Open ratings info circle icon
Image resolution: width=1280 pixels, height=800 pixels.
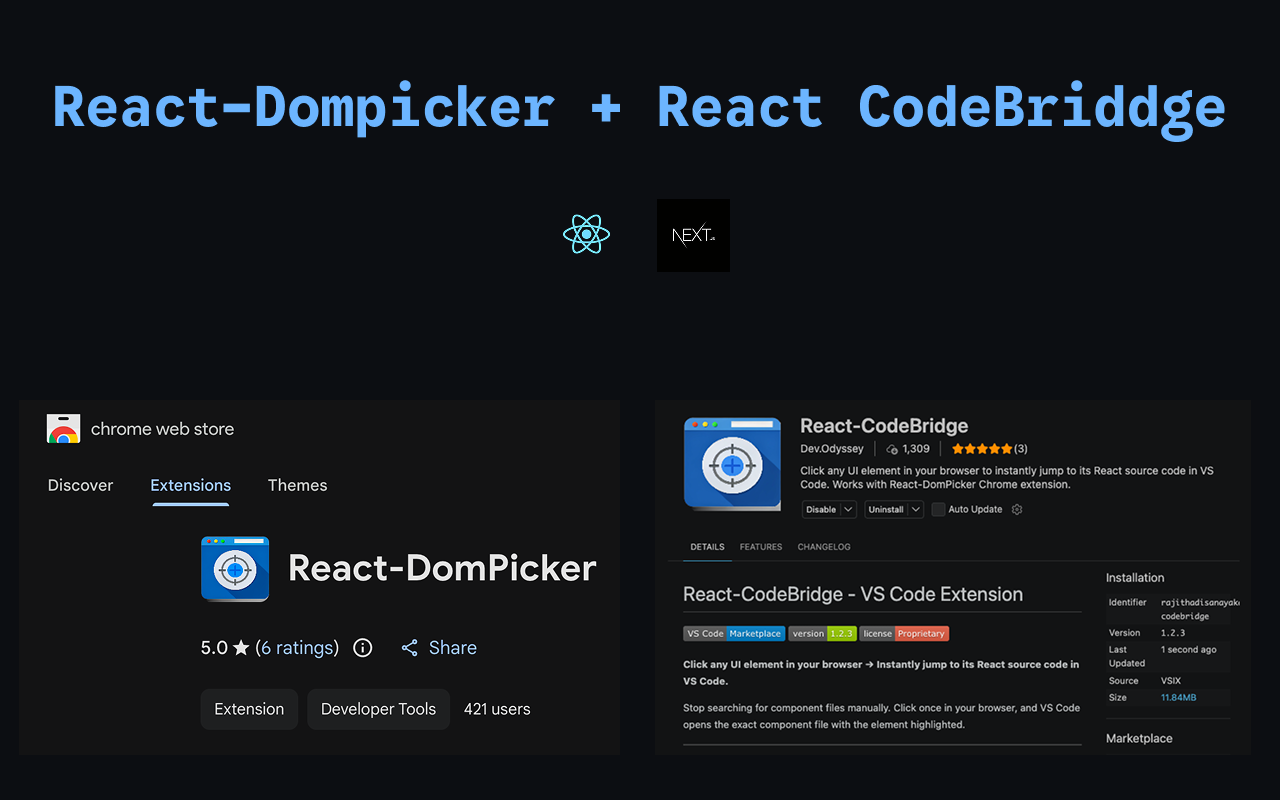(x=363, y=648)
